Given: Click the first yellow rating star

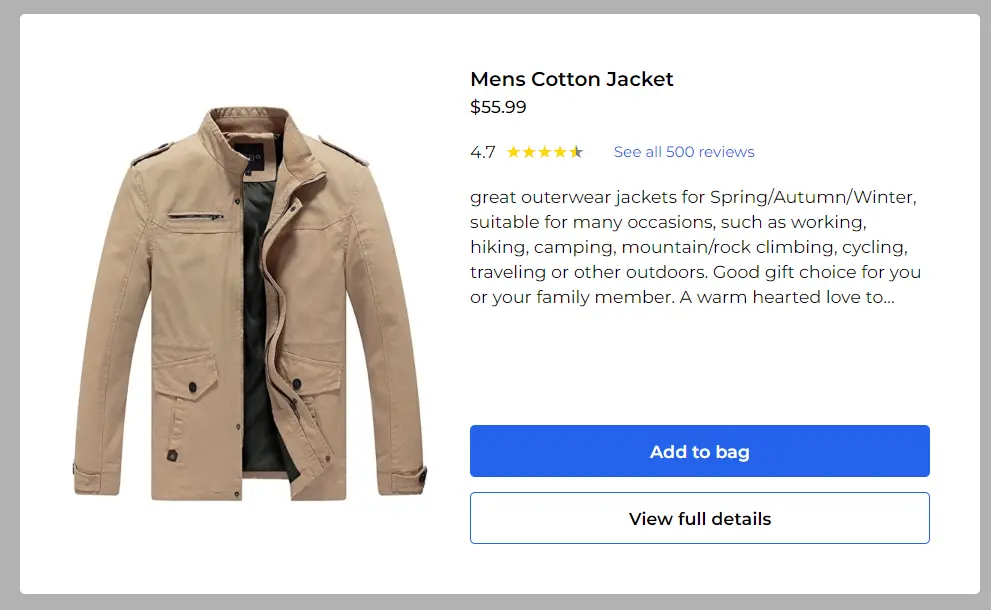Looking at the screenshot, I should [513, 152].
